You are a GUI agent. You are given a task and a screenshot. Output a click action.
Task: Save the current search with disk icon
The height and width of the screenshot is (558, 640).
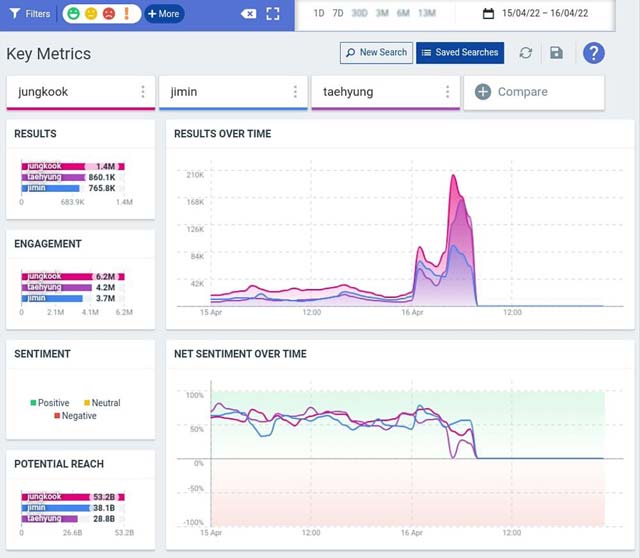556,53
